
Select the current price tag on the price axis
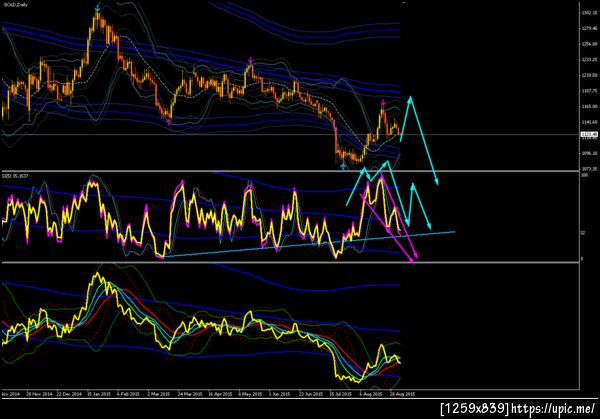tap(589, 134)
